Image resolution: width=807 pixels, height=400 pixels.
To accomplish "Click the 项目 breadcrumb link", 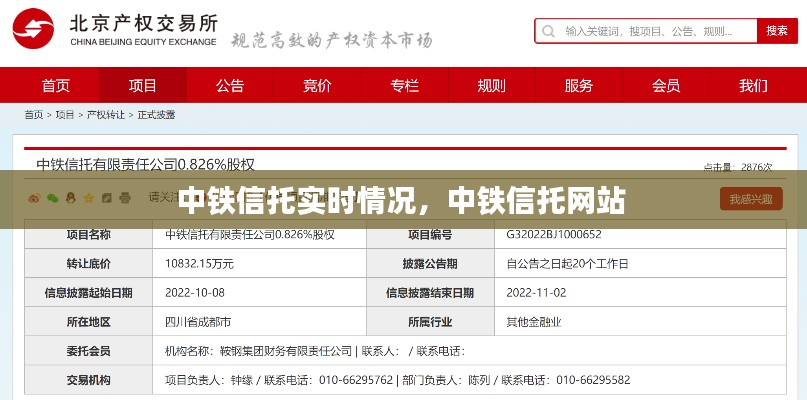I will click(65, 115).
